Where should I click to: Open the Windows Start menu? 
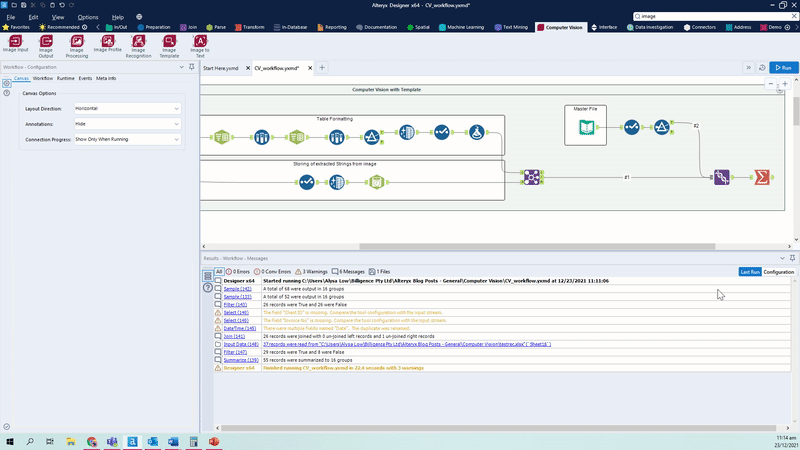[10, 441]
